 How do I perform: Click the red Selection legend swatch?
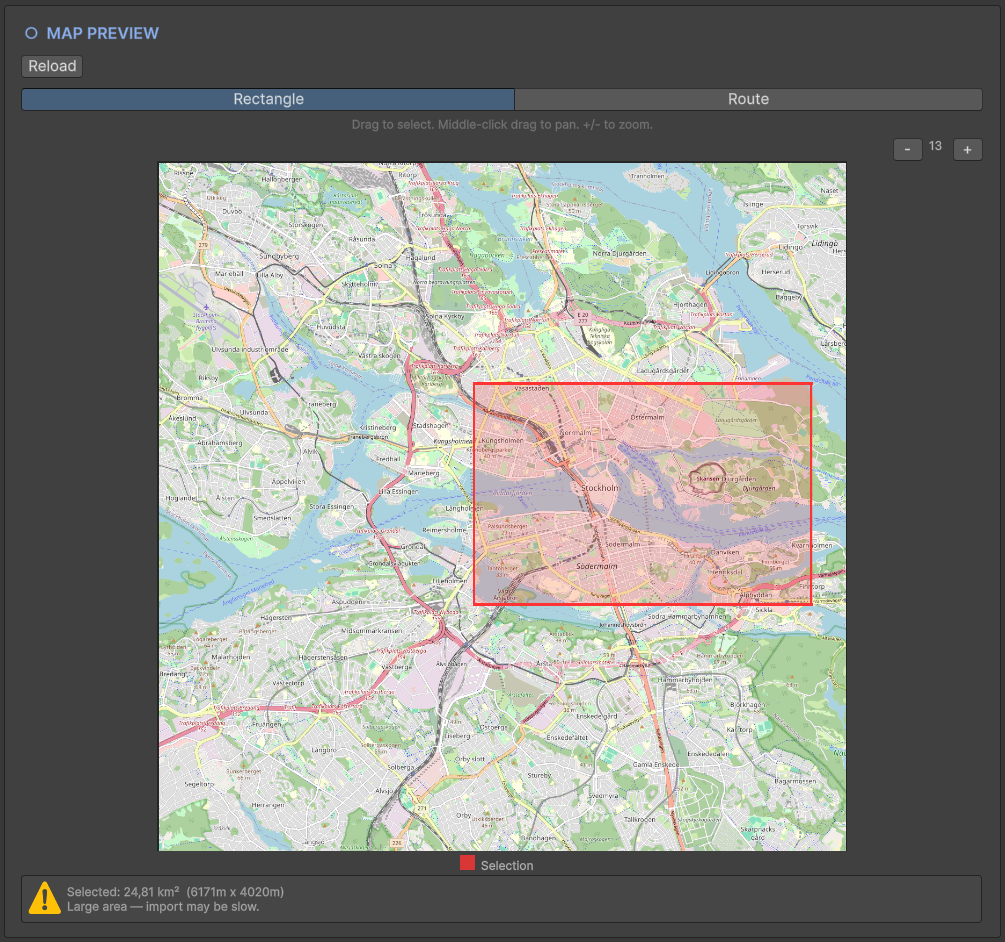[466, 864]
